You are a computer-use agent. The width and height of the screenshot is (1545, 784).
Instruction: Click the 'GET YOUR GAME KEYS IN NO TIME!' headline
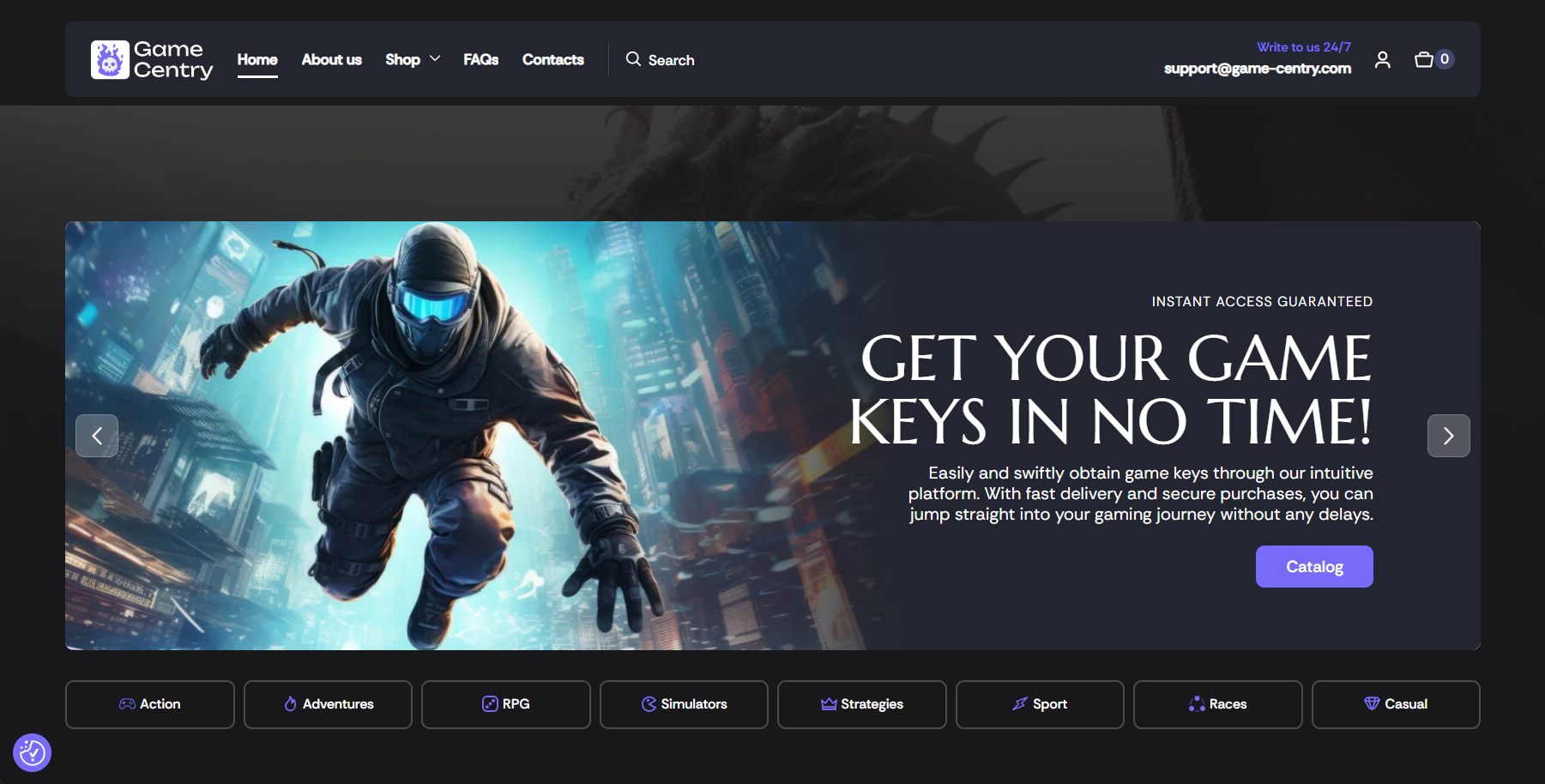pyautogui.click(x=1111, y=390)
